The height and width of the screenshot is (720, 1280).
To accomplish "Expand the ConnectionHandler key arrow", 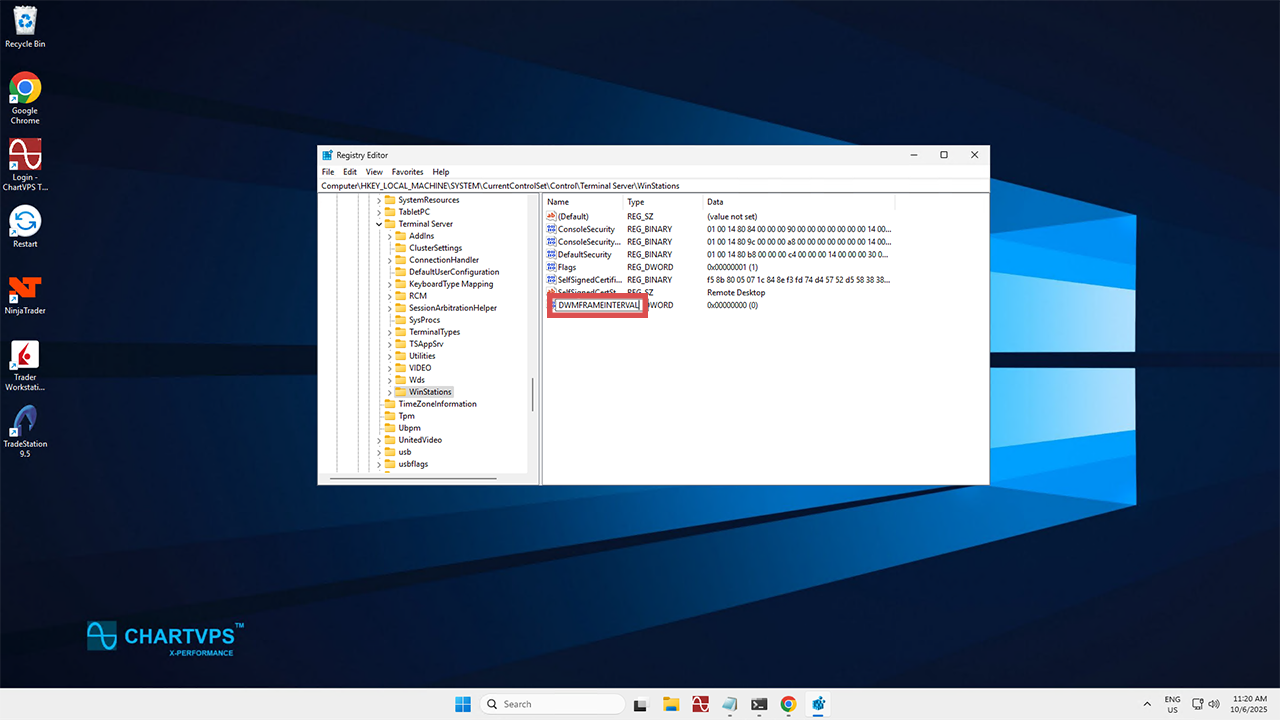I will [390, 260].
